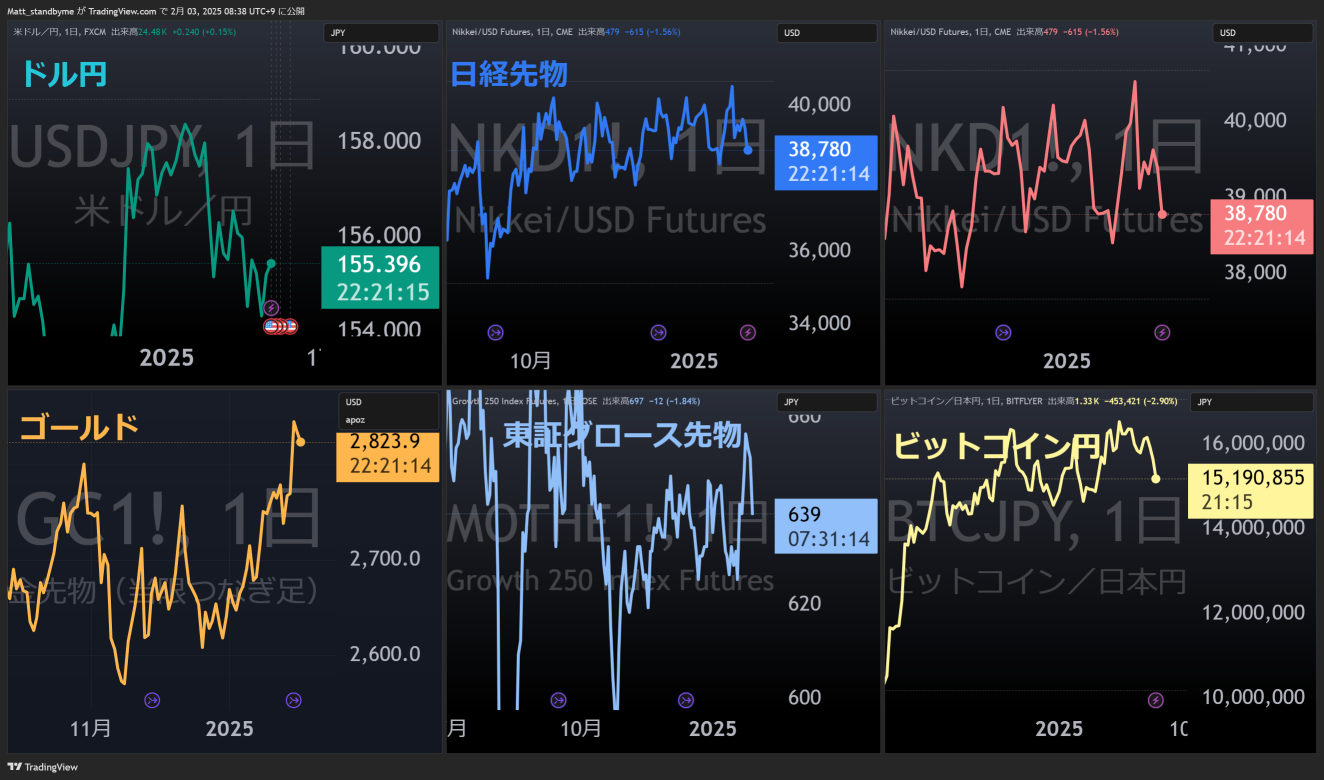Click the 日経先物 title label

(x=509, y=74)
